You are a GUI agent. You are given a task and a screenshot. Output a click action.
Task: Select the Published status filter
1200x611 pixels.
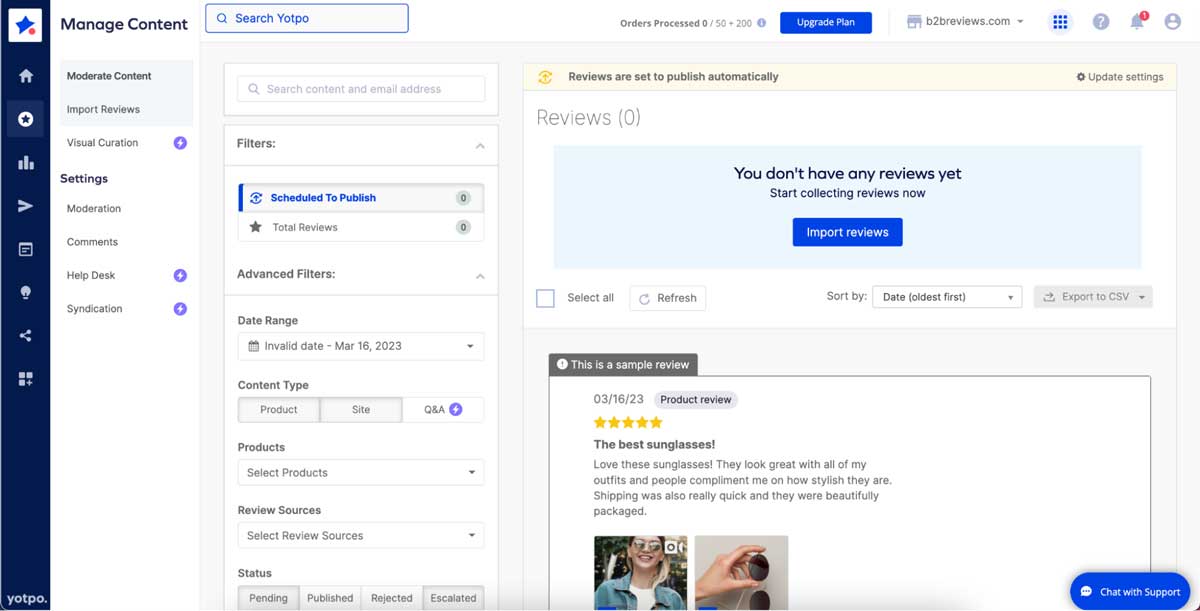click(330, 597)
